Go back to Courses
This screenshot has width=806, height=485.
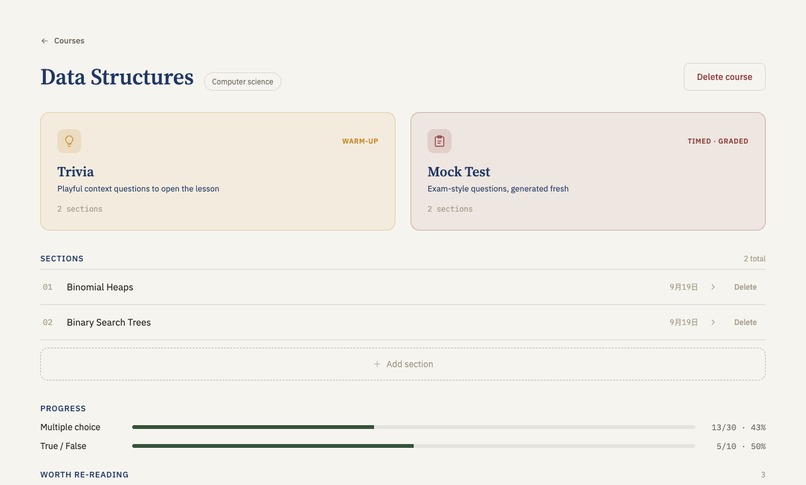coord(63,41)
